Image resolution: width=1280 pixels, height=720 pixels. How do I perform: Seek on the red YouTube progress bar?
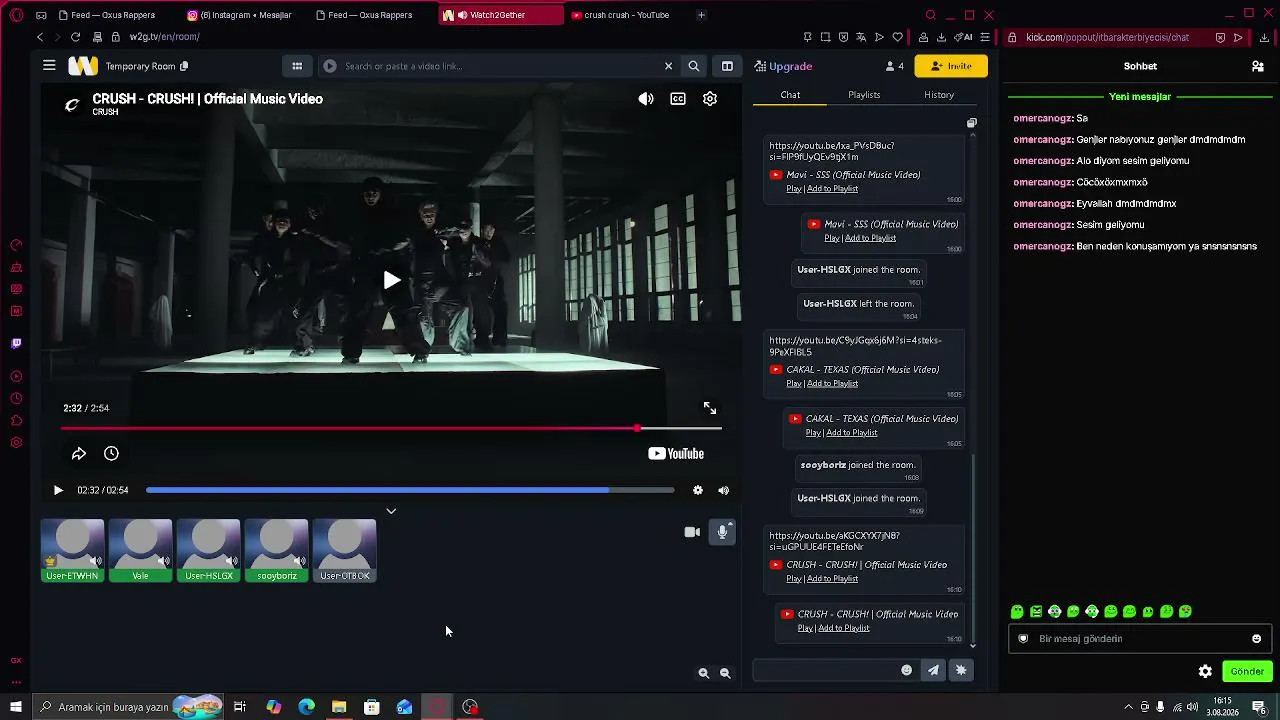pos(391,428)
